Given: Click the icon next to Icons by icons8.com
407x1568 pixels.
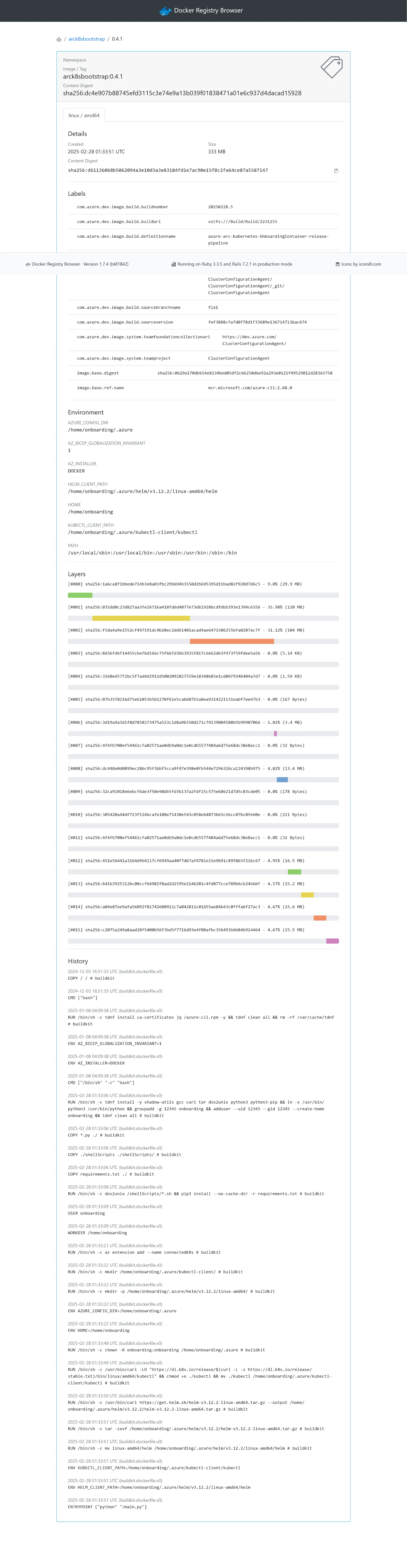Looking at the screenshot, I should [x=338, y=264].
